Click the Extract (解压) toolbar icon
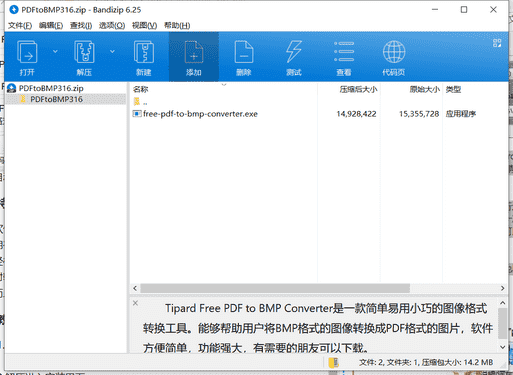 click(84, 52)
